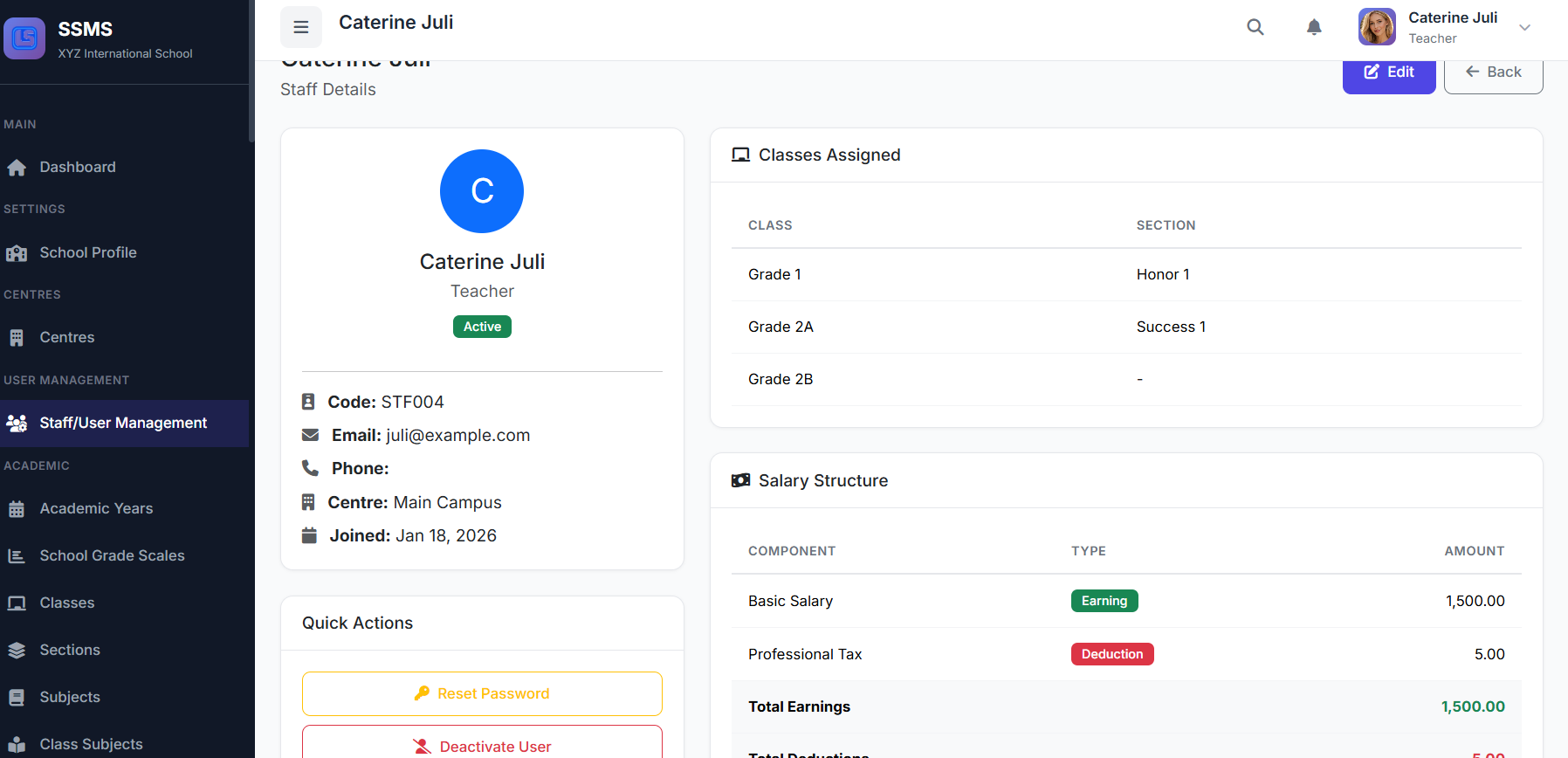1568x758 pixels.
Task: Click the hamburger menu toggle icon
Action: [301, 27]
